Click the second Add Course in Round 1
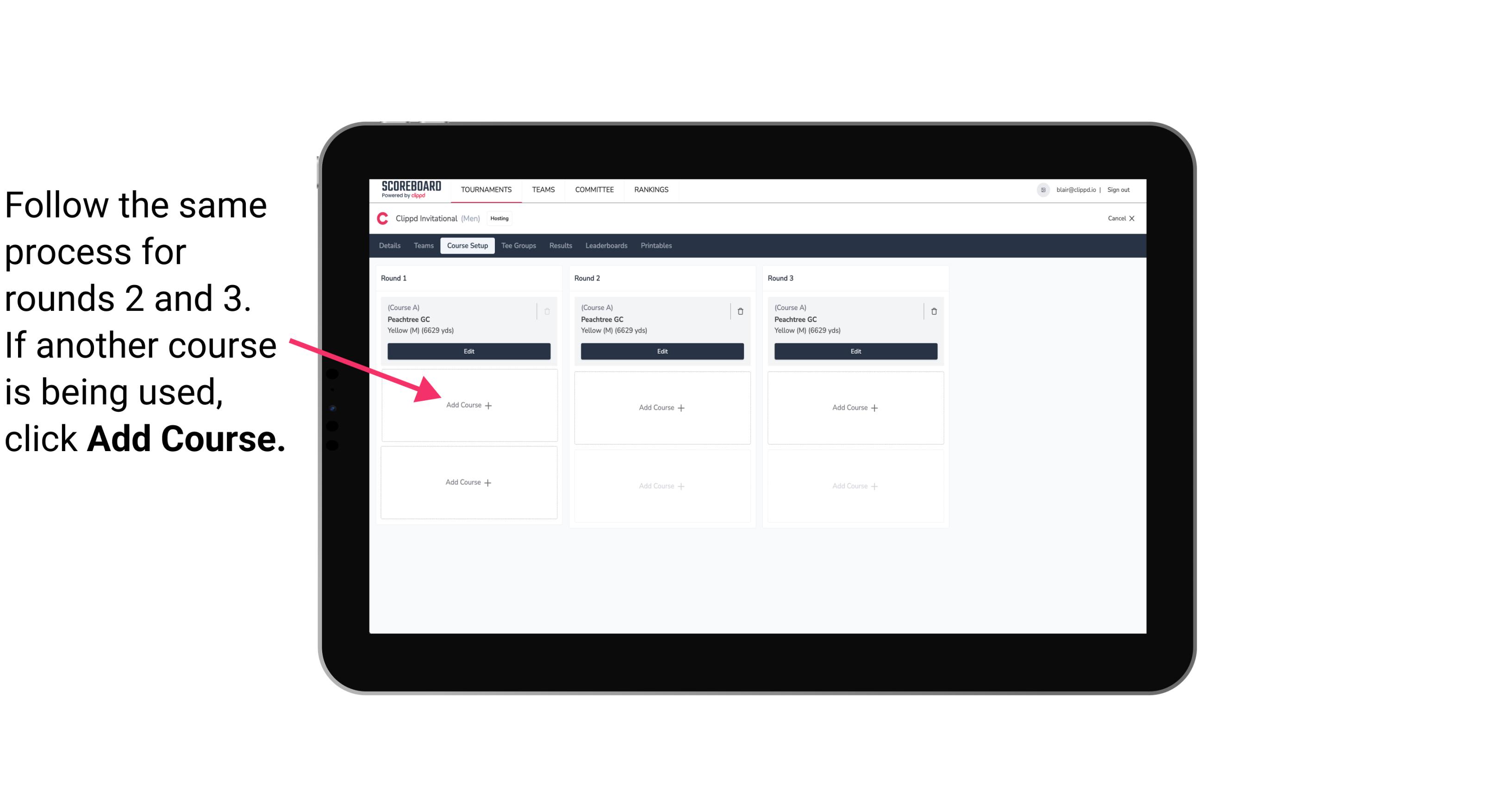 click(x=469, y=482)
